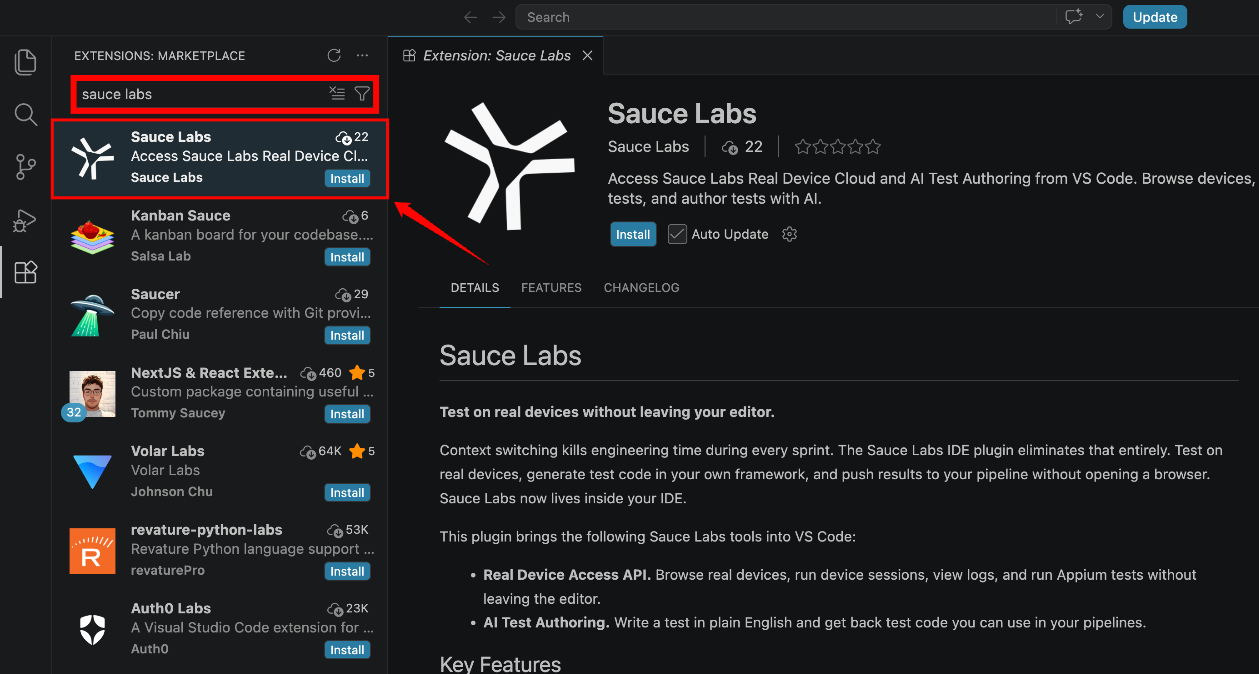This screenshot has height=674, width=1259.
Task: Click the Kanban Sauce extension icon
Action: pyautogui.click(x=92, y=236)
